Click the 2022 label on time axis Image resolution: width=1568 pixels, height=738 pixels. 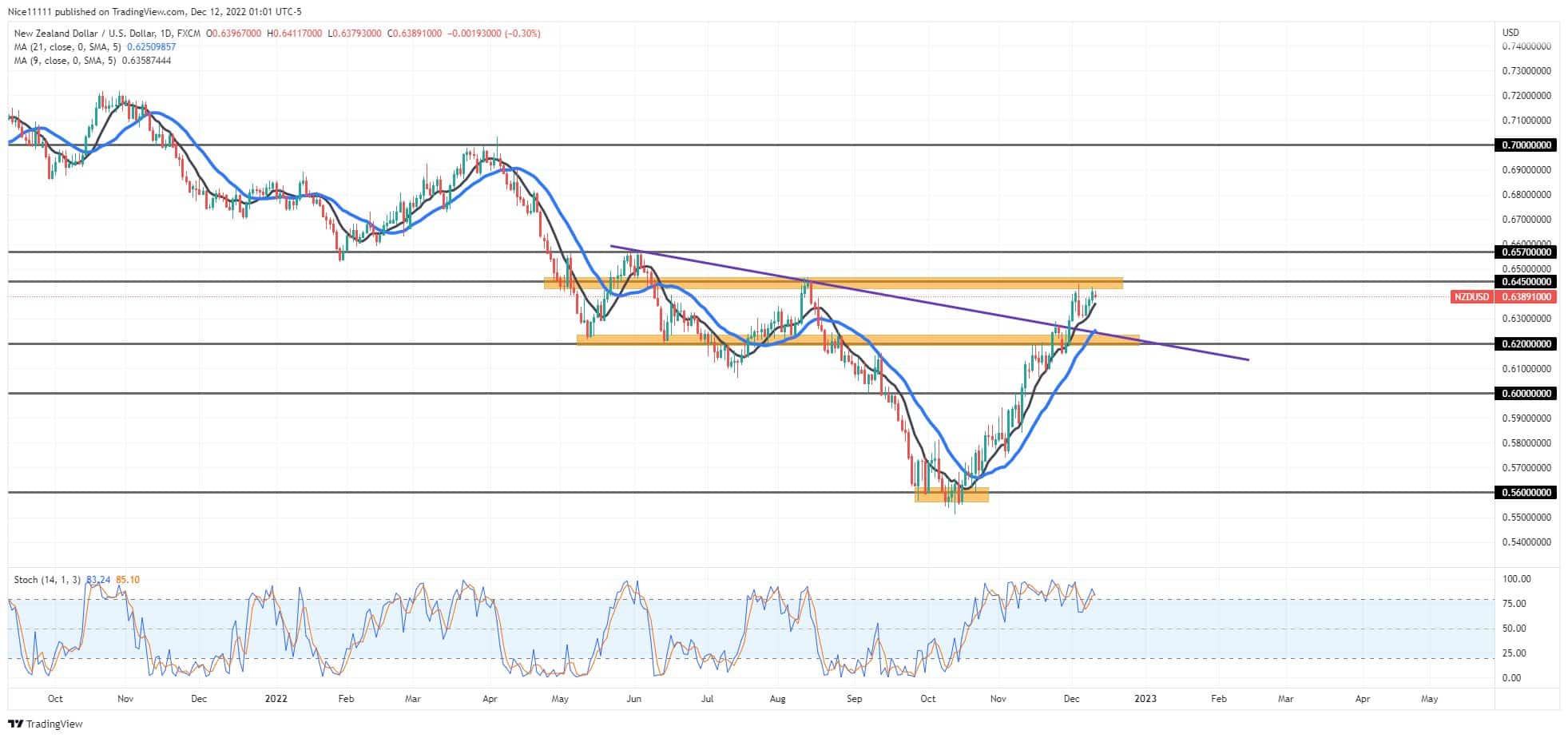point(276,699)
